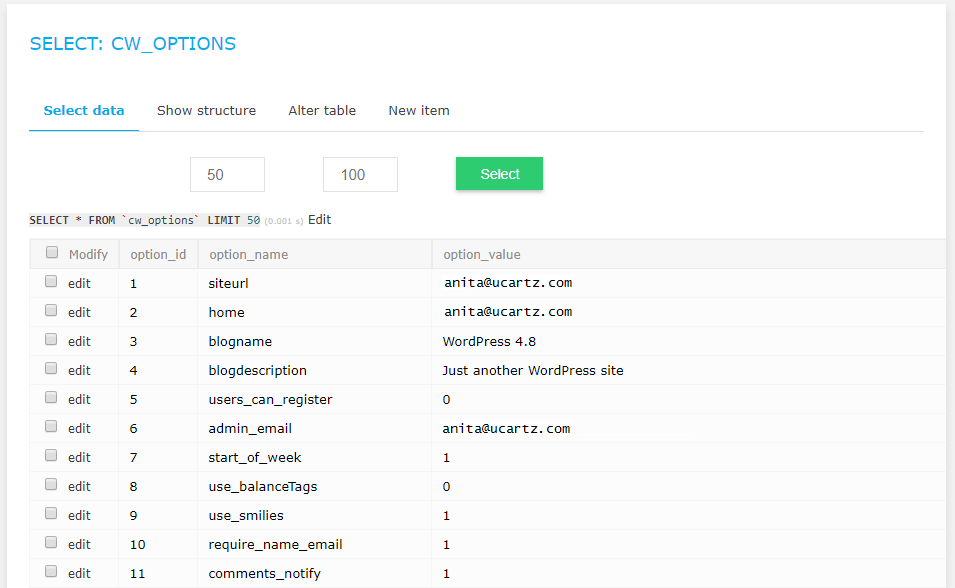Click the text length field showing 100

coord(361,174)
